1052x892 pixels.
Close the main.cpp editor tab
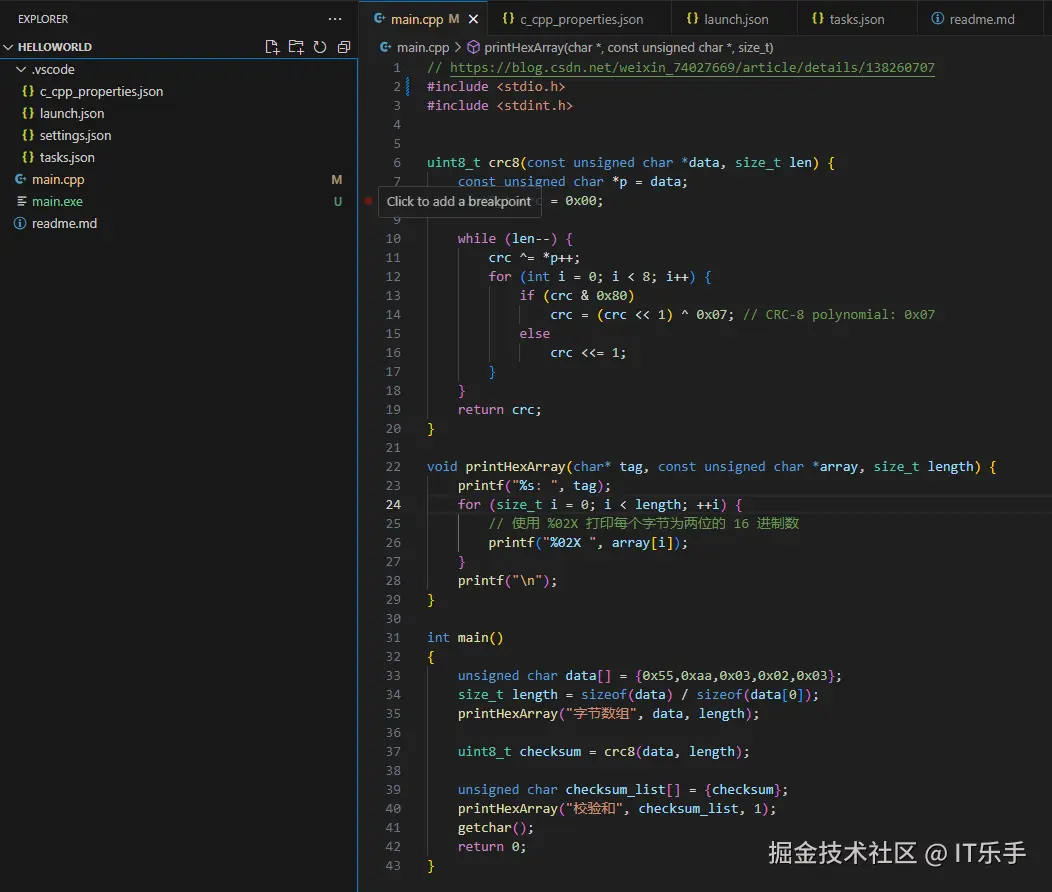(474, 19)
